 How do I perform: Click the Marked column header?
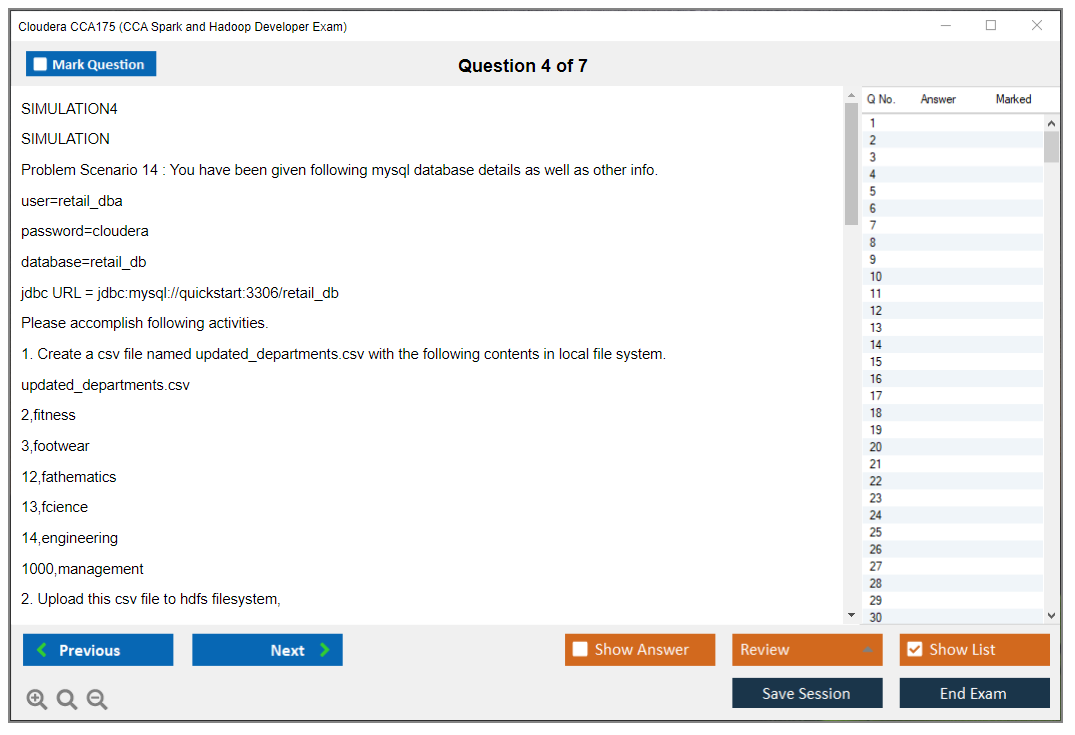tap(1013, 99)
